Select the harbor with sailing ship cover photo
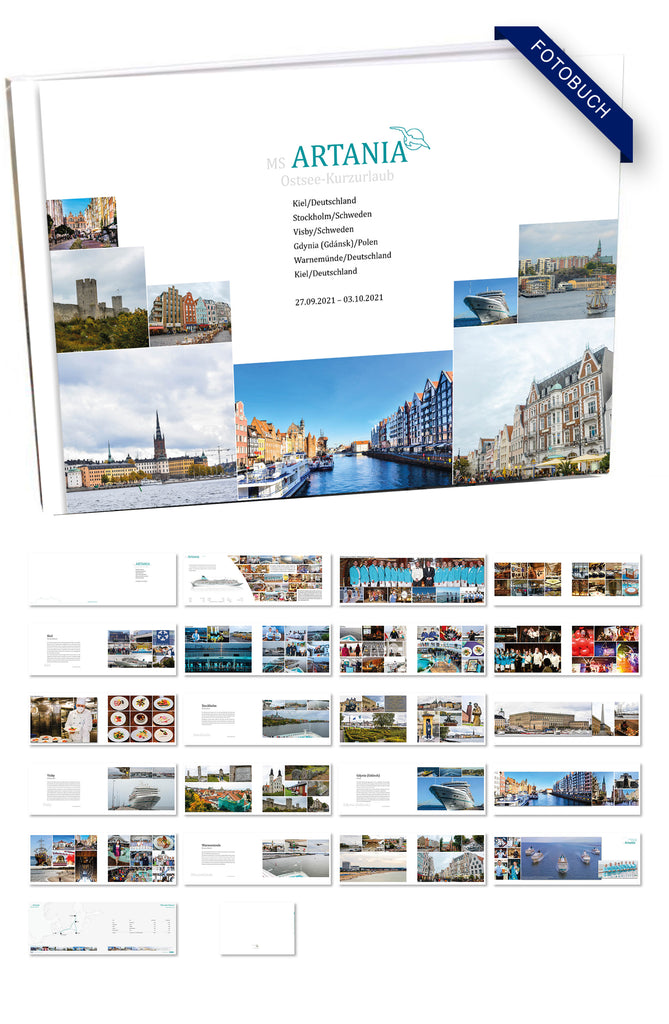The image size is (669, 1024). (568, 270)
